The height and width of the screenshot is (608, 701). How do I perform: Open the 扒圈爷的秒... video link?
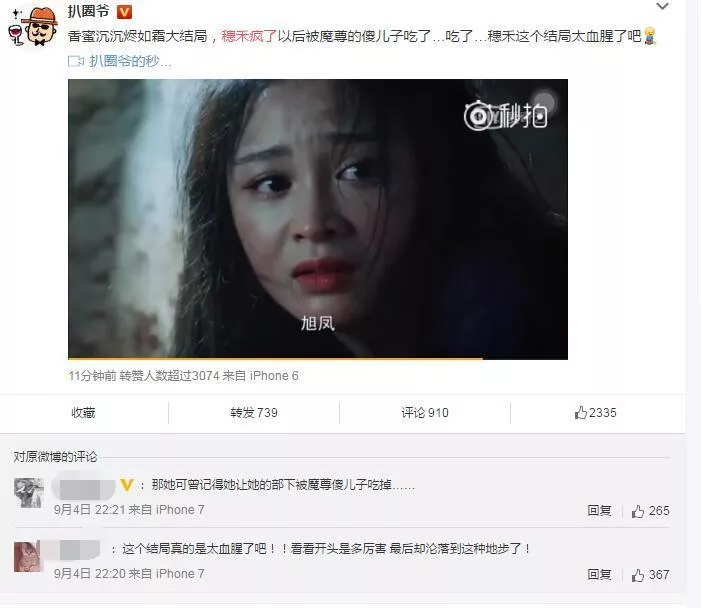pyautogui.click(x=130, y=61)
